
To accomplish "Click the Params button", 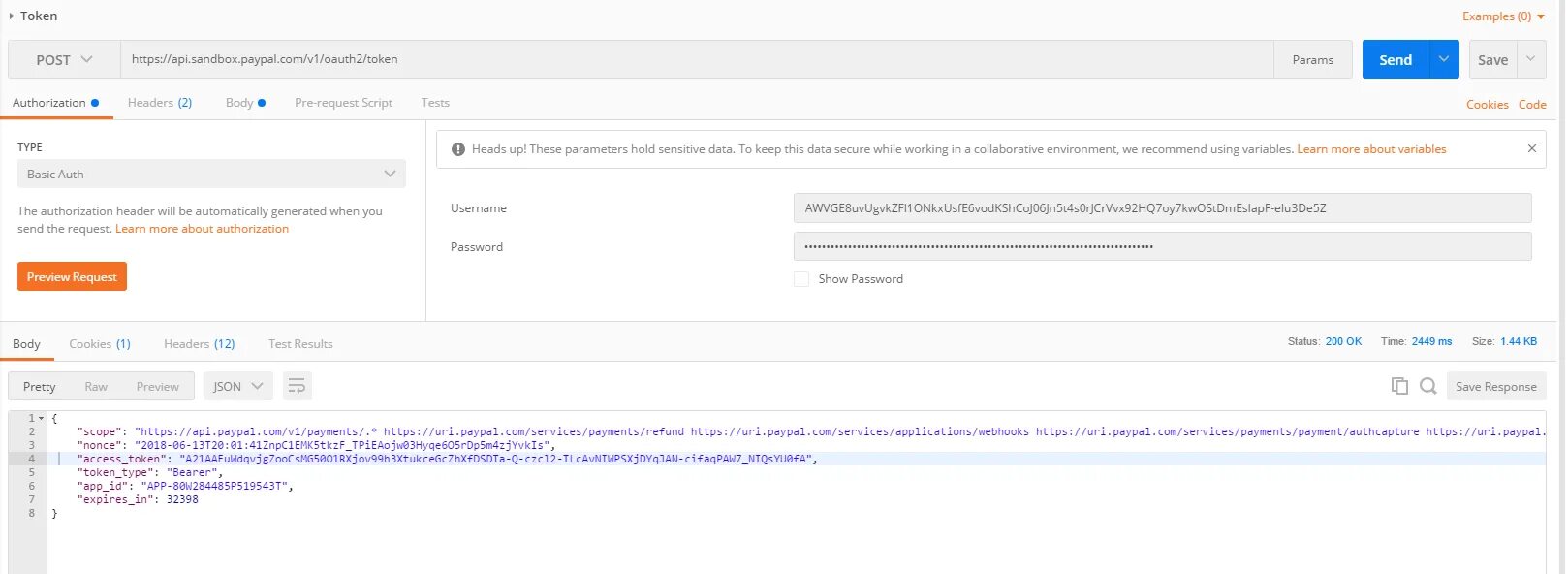I will (x=1313, y=59).
